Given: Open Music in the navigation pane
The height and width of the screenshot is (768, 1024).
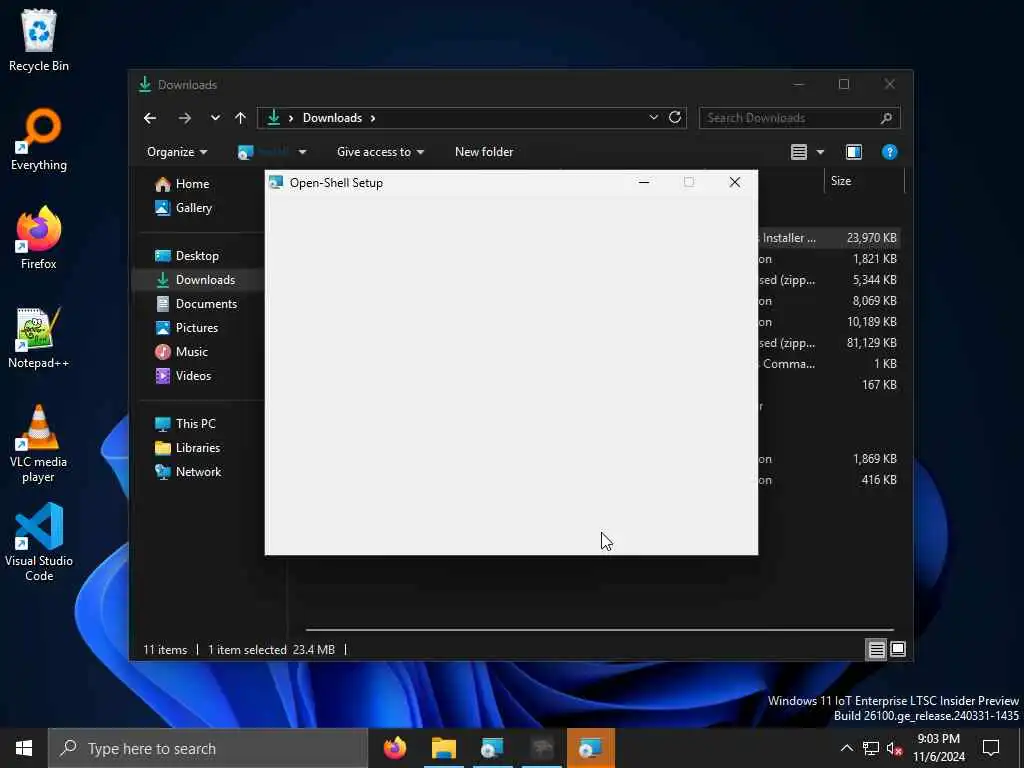Looking at the screenshot, I should click(182, 352).
